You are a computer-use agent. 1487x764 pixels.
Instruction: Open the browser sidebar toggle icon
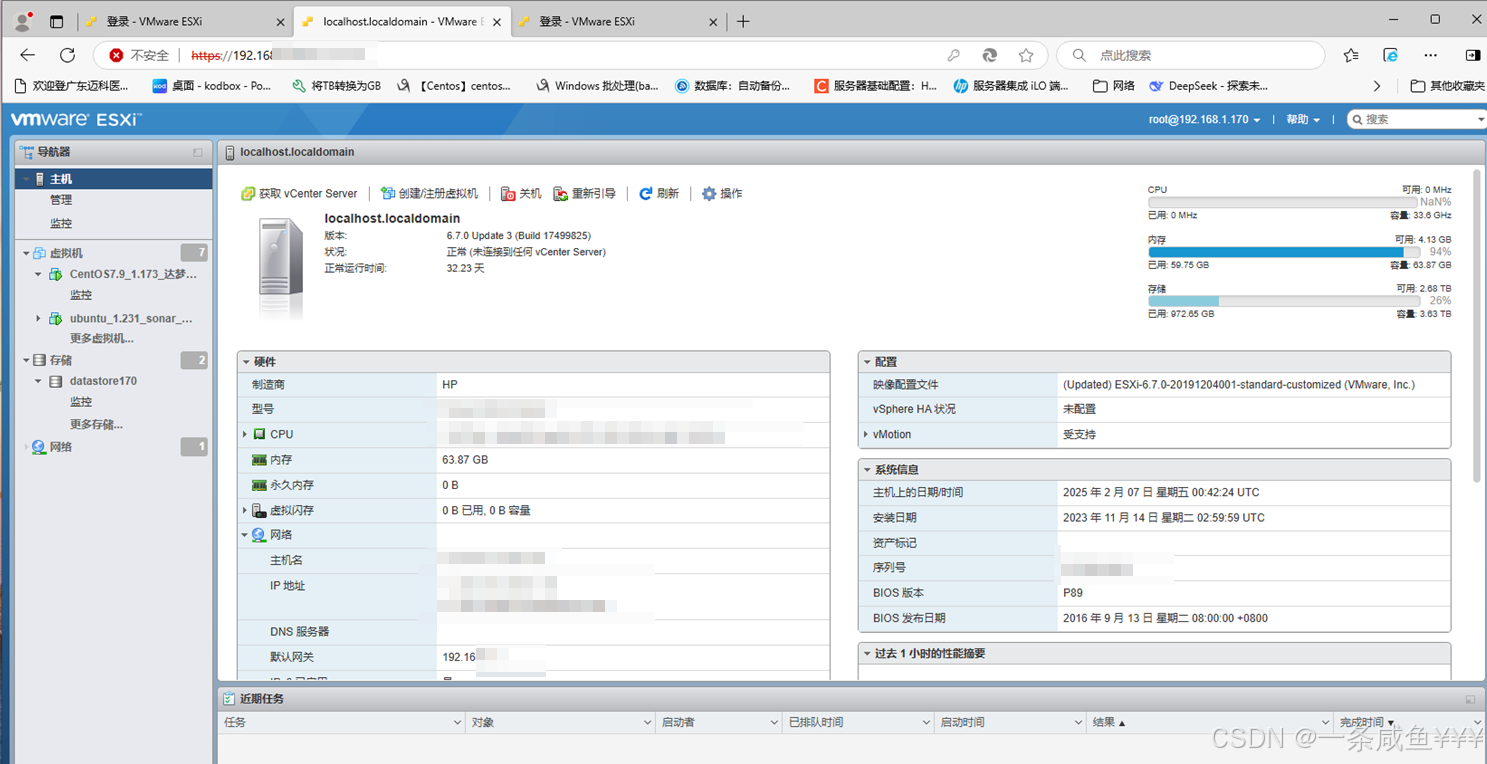point(1473,55)
